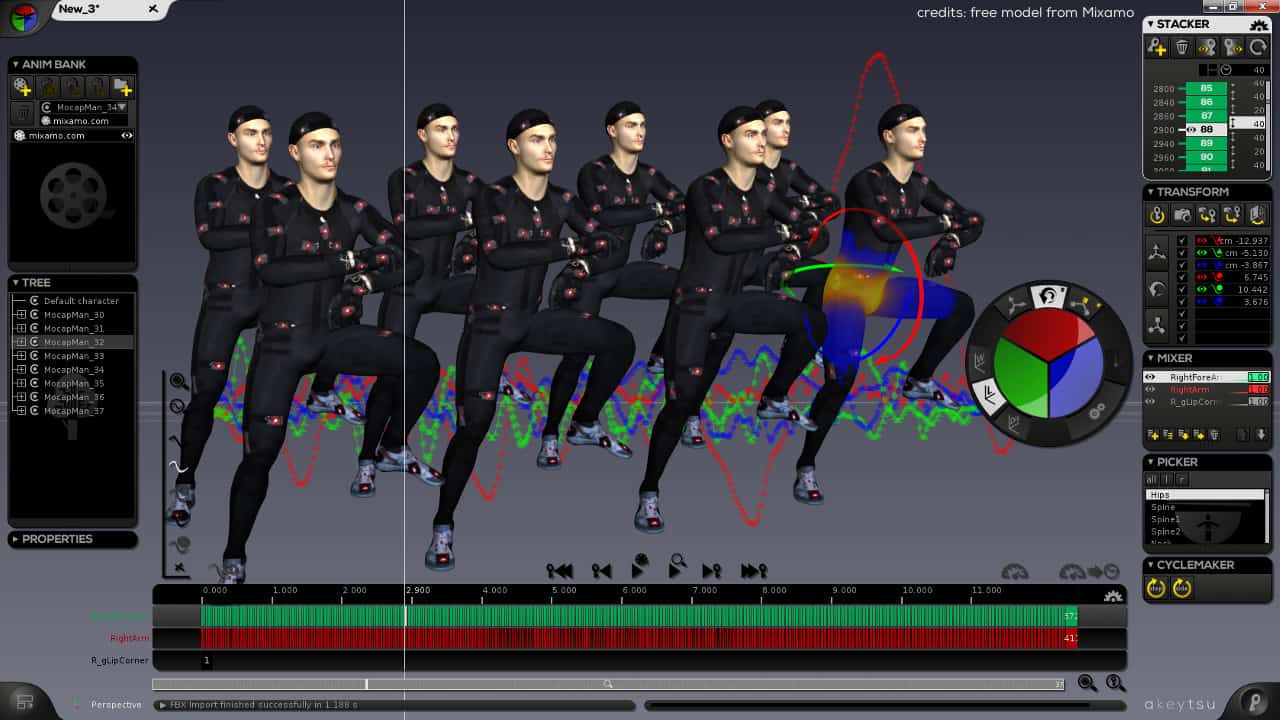The image size is (1280, 720).
Task: Open the MocapMan_34 character dropdown
Action: click(x=122, y=107)
